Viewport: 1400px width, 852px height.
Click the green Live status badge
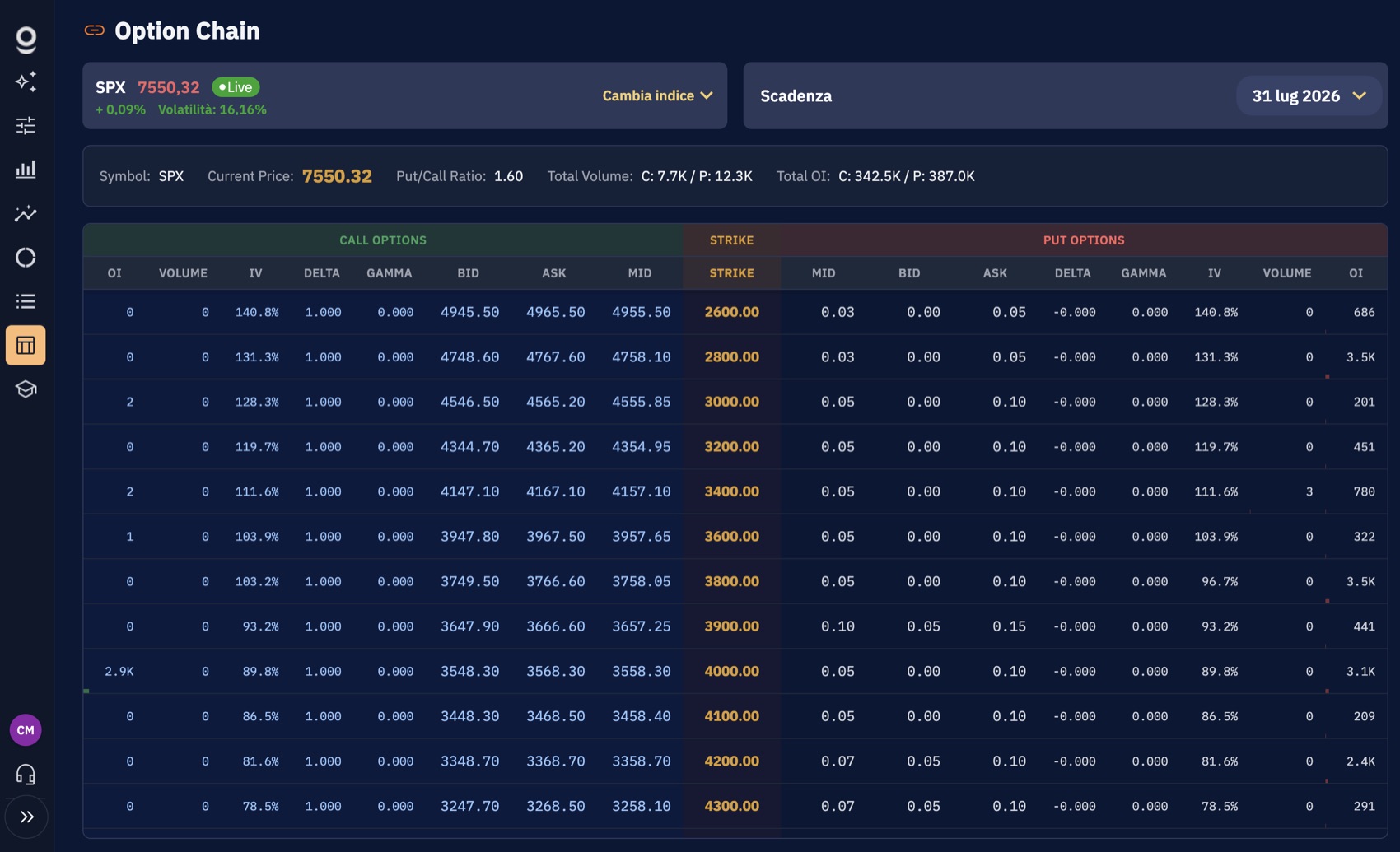236,86
